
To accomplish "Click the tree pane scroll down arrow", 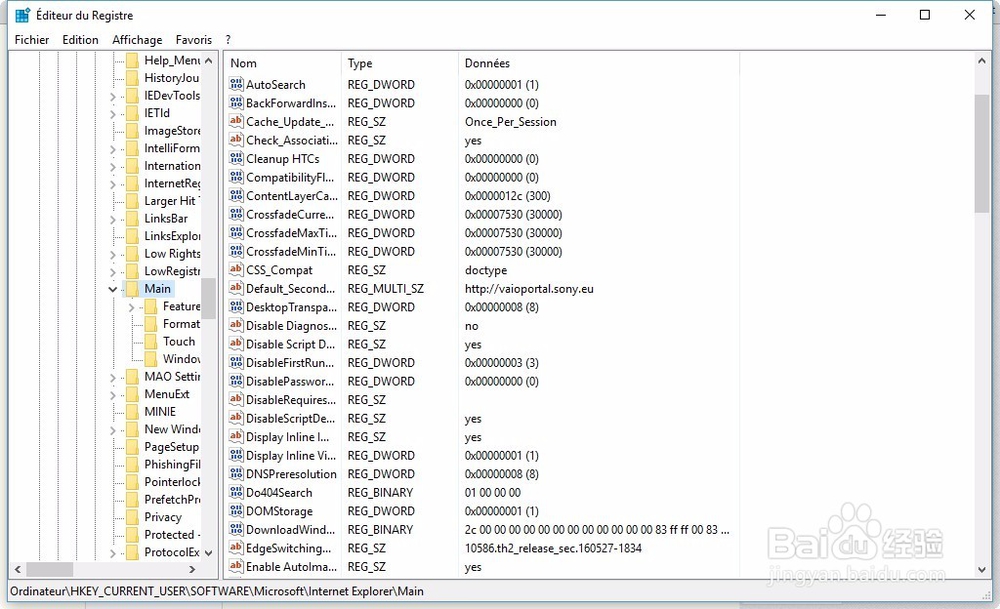I will point(209,553).
